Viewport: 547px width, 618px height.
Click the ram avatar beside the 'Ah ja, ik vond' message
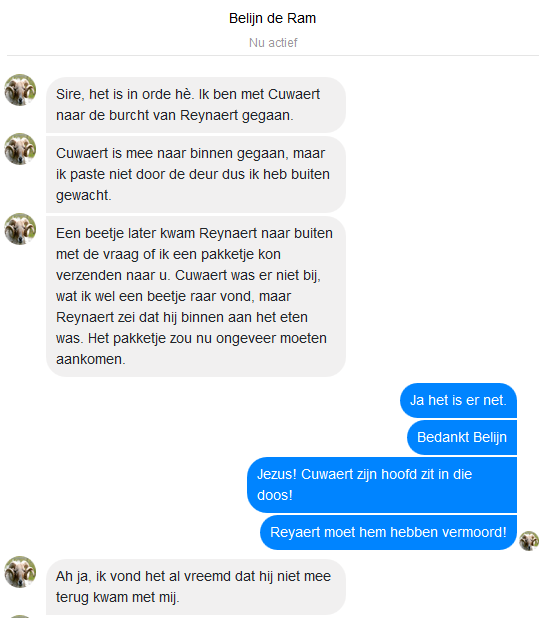coord(20,572)
